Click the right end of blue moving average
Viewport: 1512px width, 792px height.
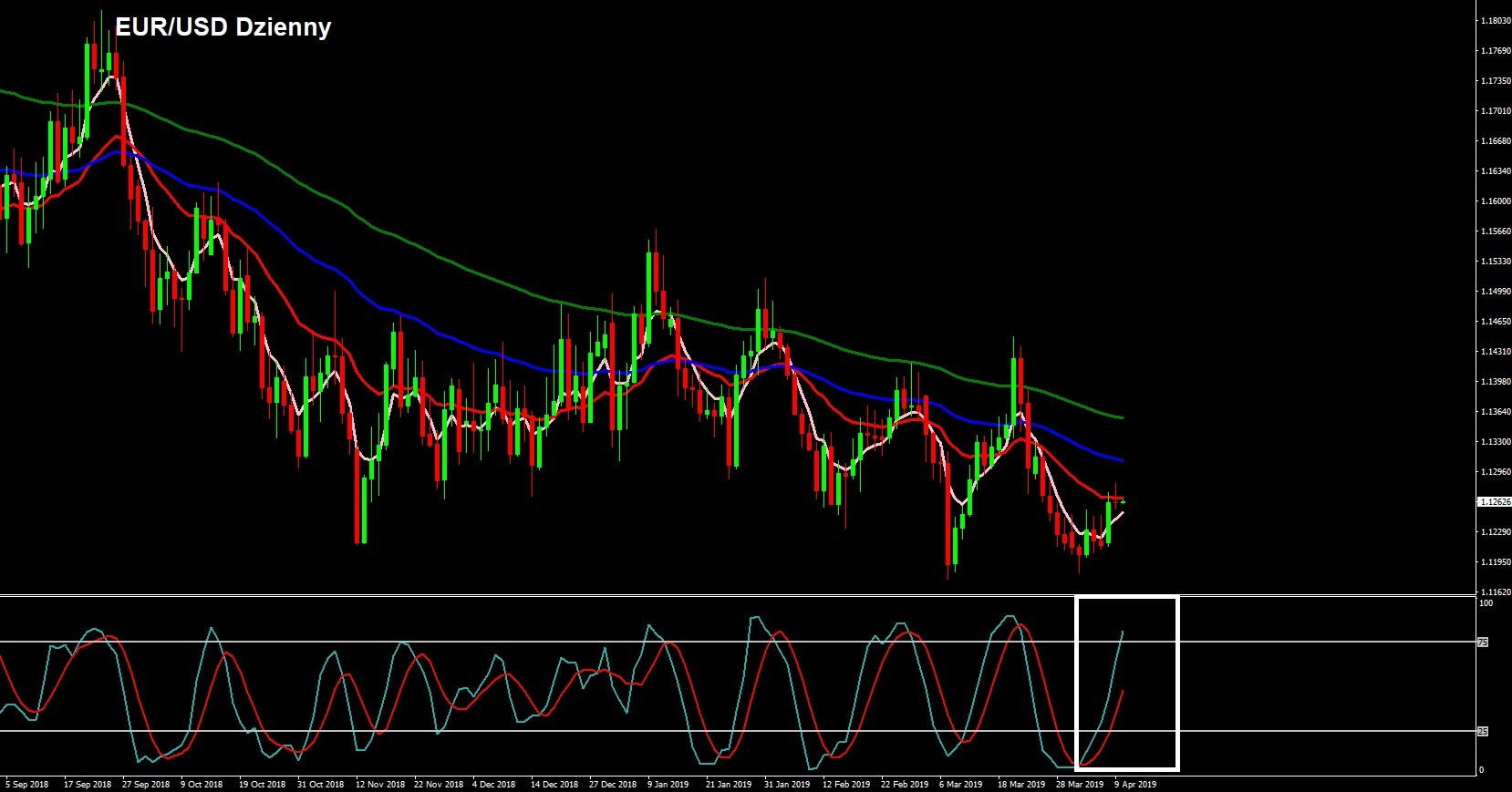1122,460
